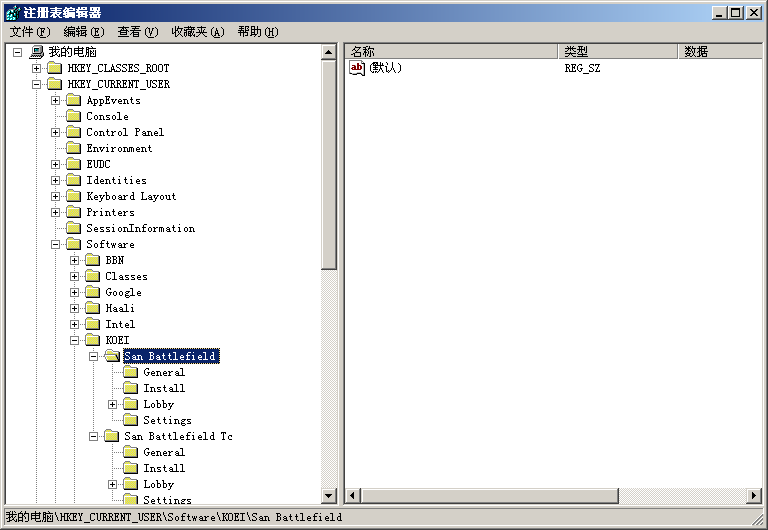Click the Google key folder icon

tap(92, 292)
